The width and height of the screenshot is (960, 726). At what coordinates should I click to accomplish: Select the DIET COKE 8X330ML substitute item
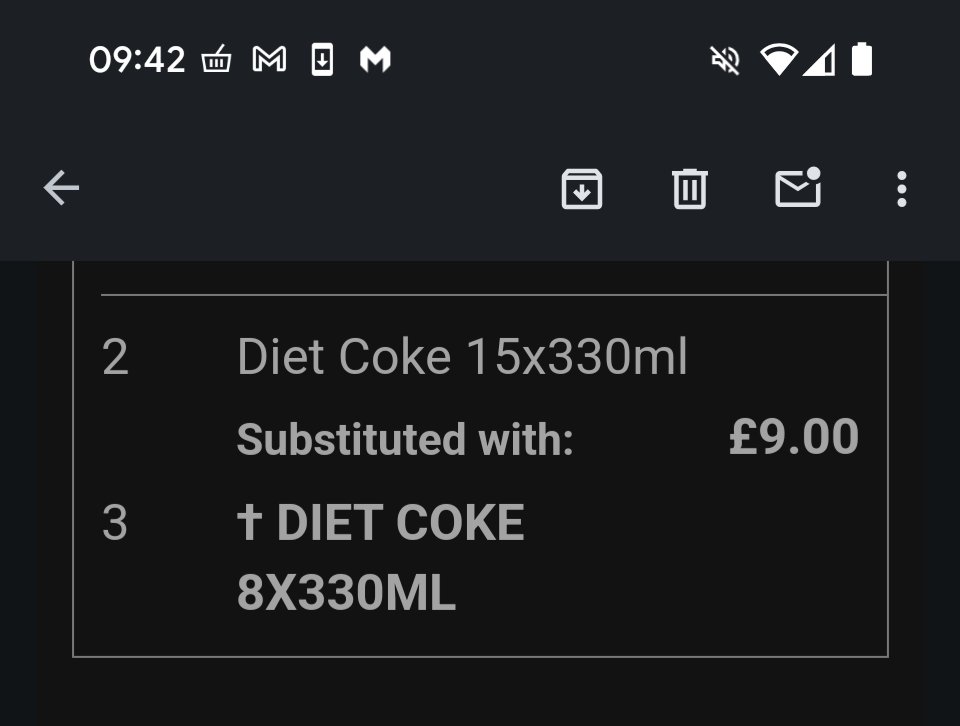(380, 558)
